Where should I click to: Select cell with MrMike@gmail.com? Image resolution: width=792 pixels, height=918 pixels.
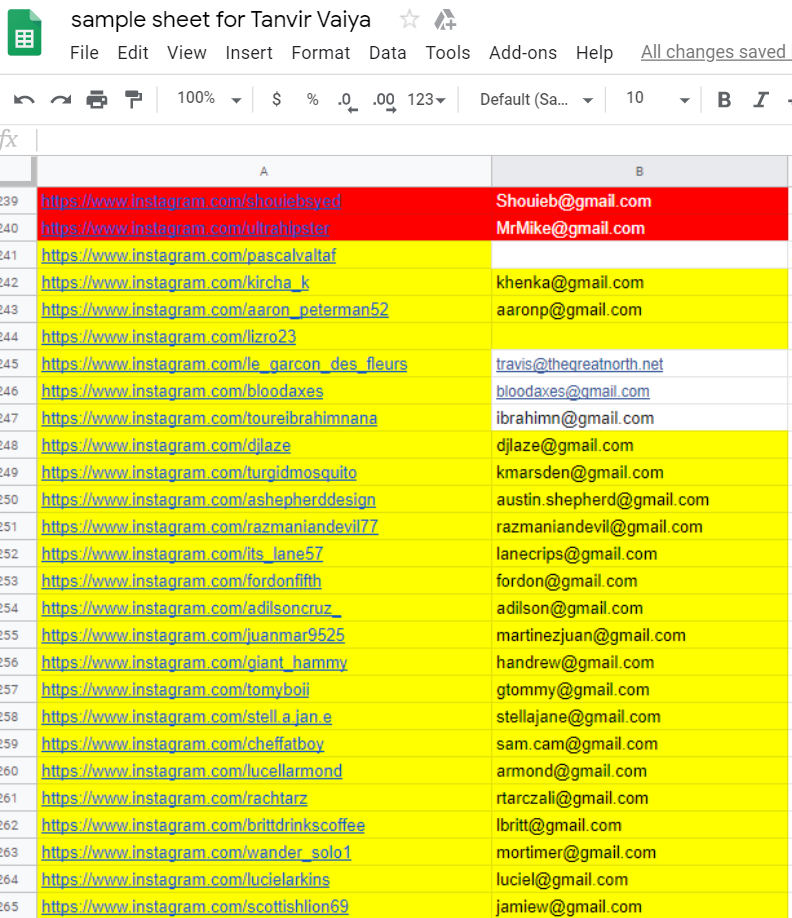[x=639, y=228]
